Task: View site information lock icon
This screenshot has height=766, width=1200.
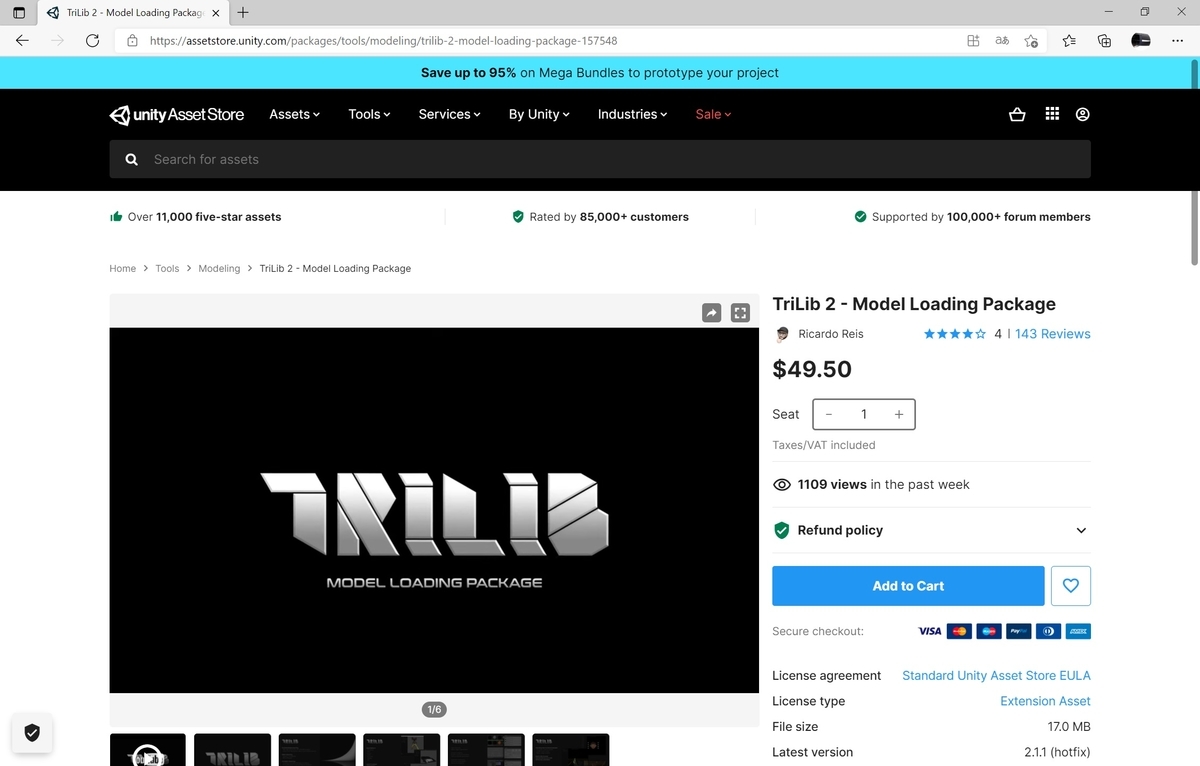Action: [132, 41]
